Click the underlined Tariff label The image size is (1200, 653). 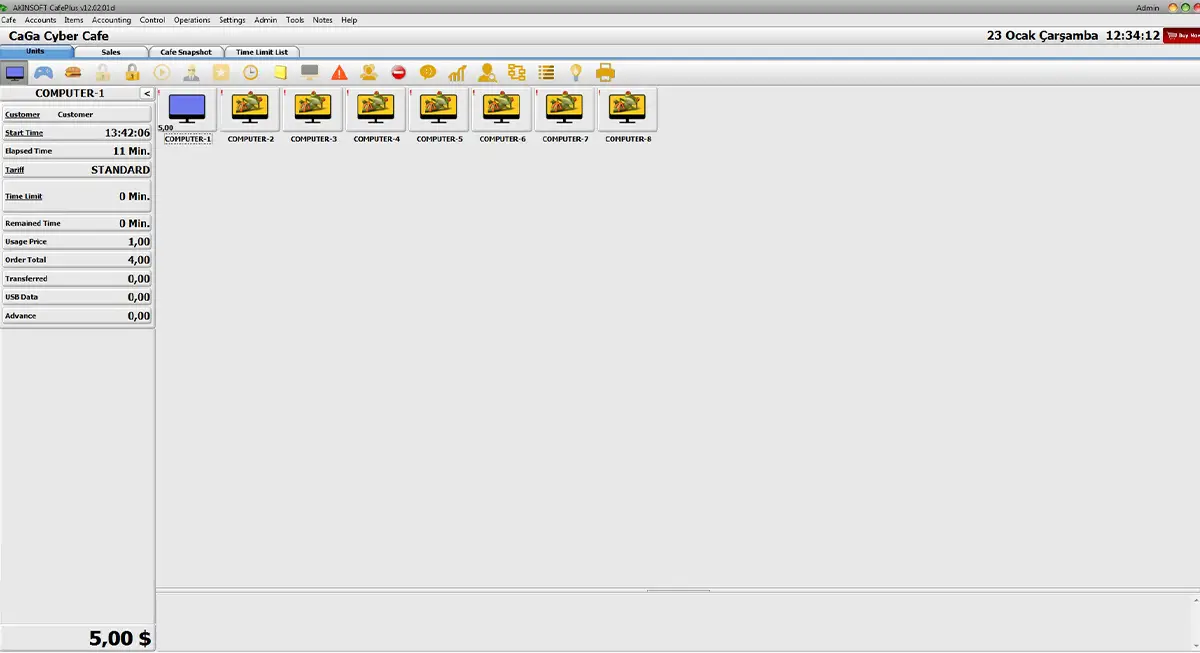pos(14,170)
